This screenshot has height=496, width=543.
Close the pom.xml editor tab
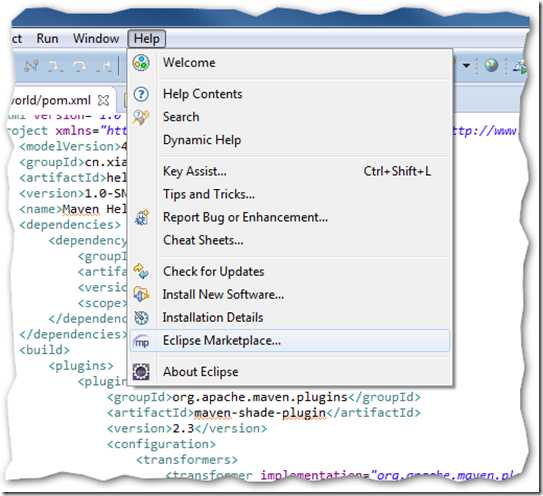103,100
